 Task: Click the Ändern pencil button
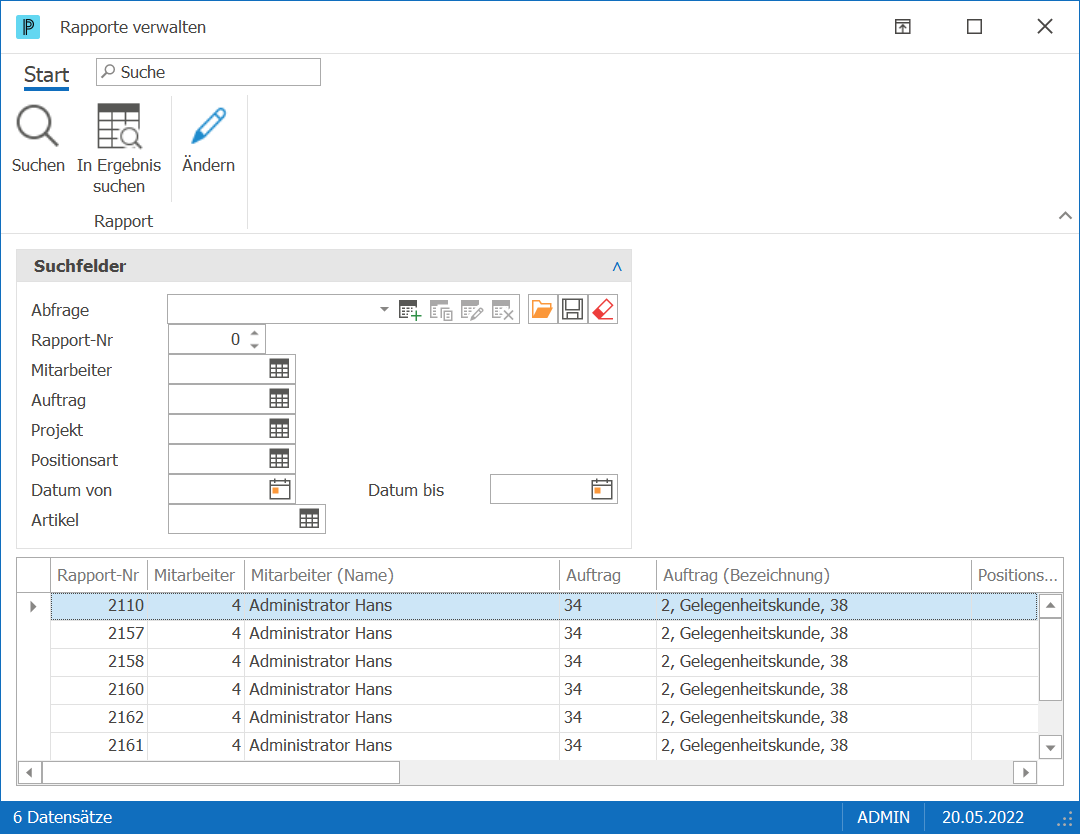click(x=209, y=140)
